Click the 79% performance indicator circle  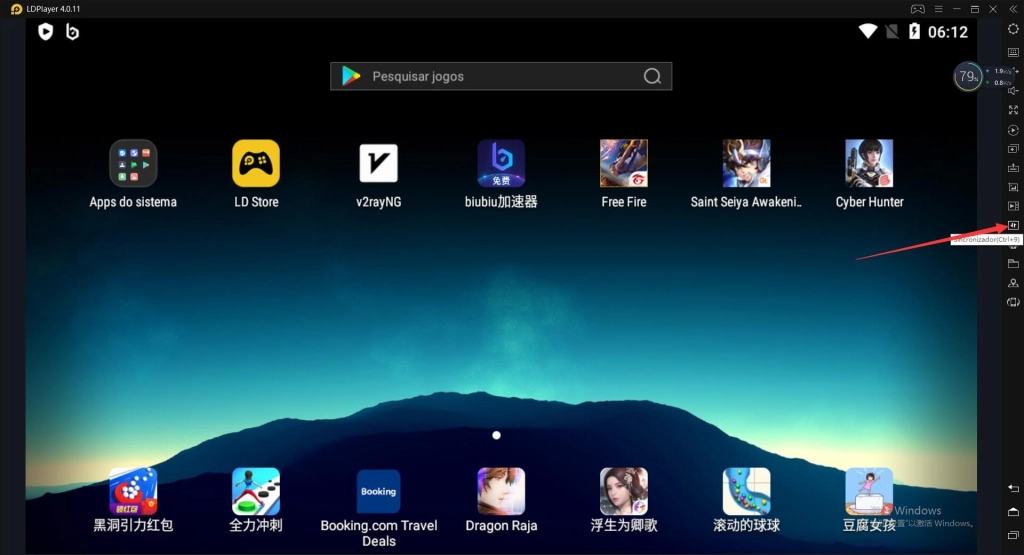[967, 77]
